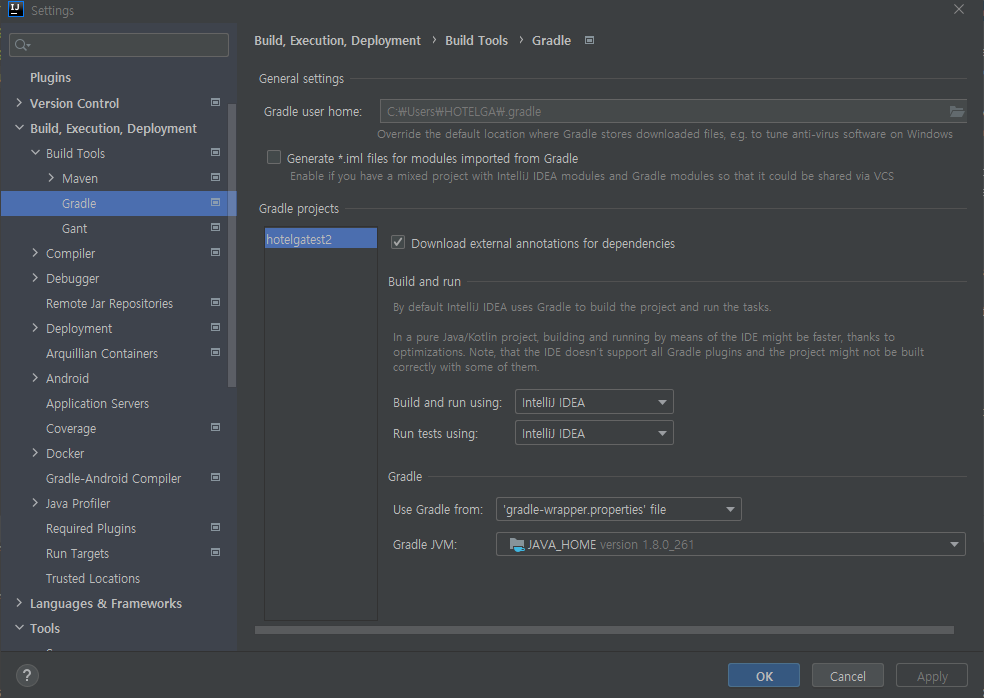Open the Use Gradle from dropdown
Screen dimensions: 984x698
coord(619,509)
